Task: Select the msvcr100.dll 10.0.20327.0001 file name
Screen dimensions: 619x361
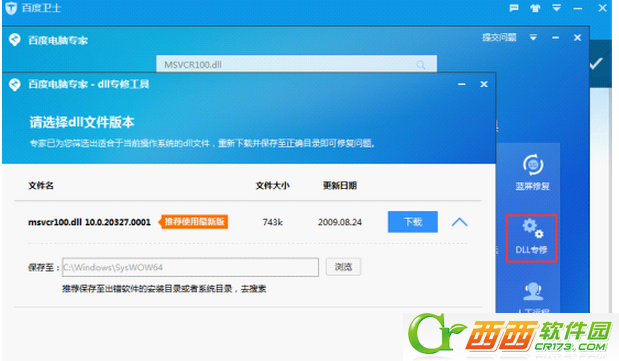Action: 89,222
